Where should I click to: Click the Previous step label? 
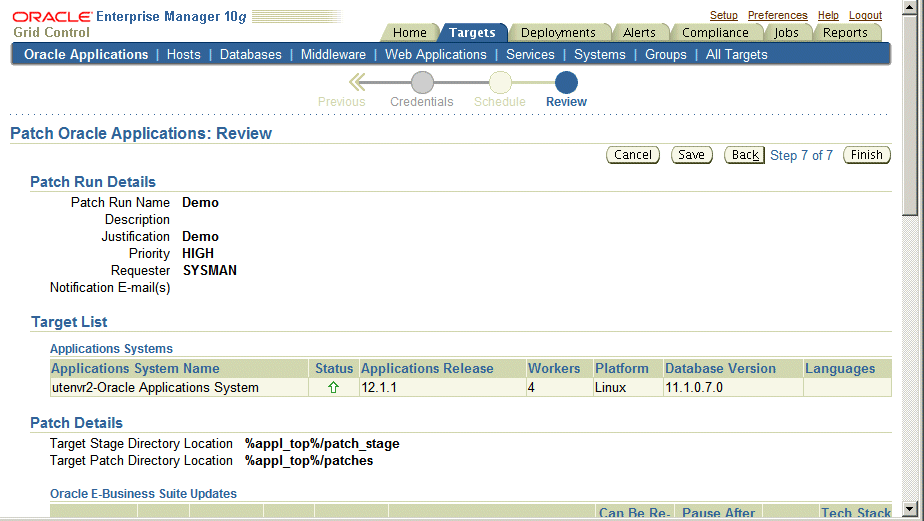coord(342,101)
